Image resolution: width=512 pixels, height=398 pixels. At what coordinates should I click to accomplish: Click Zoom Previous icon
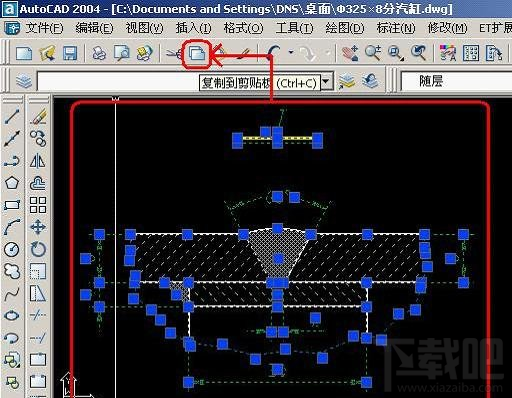[418, 53]
